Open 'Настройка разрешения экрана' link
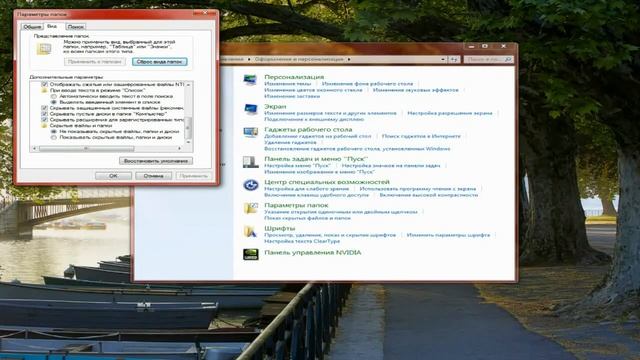This screenshot has height=360, width=640. click(x=450, y=113)
